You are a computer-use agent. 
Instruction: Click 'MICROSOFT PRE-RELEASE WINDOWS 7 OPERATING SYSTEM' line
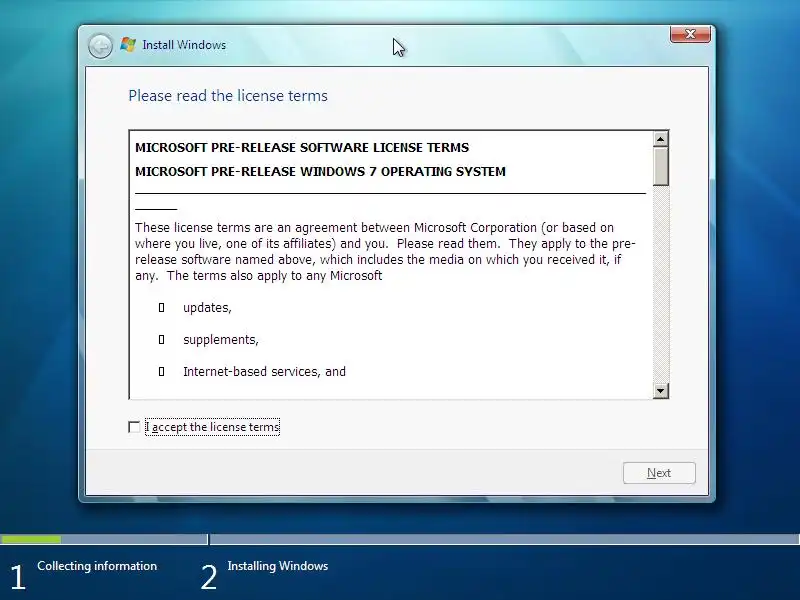click(x=320, y=171)
